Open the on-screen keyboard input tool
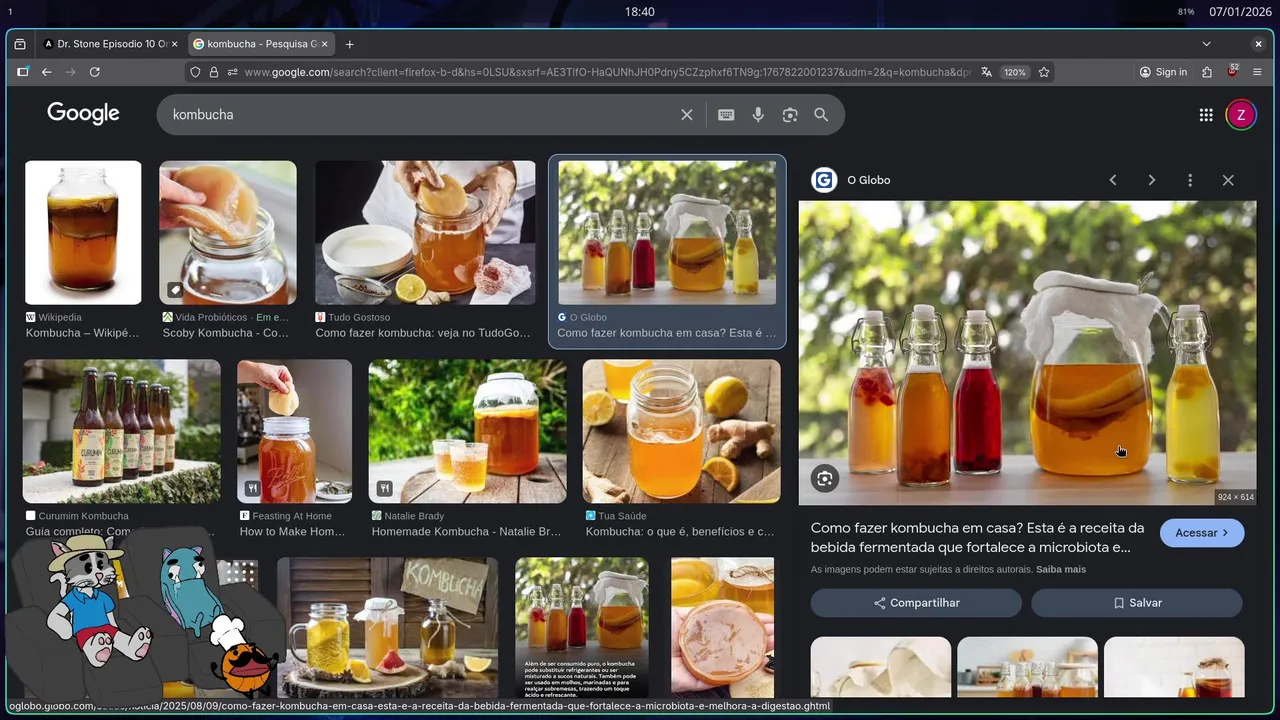The height and width of the screenshot is (720, 1280). click(x=726, y=115)
